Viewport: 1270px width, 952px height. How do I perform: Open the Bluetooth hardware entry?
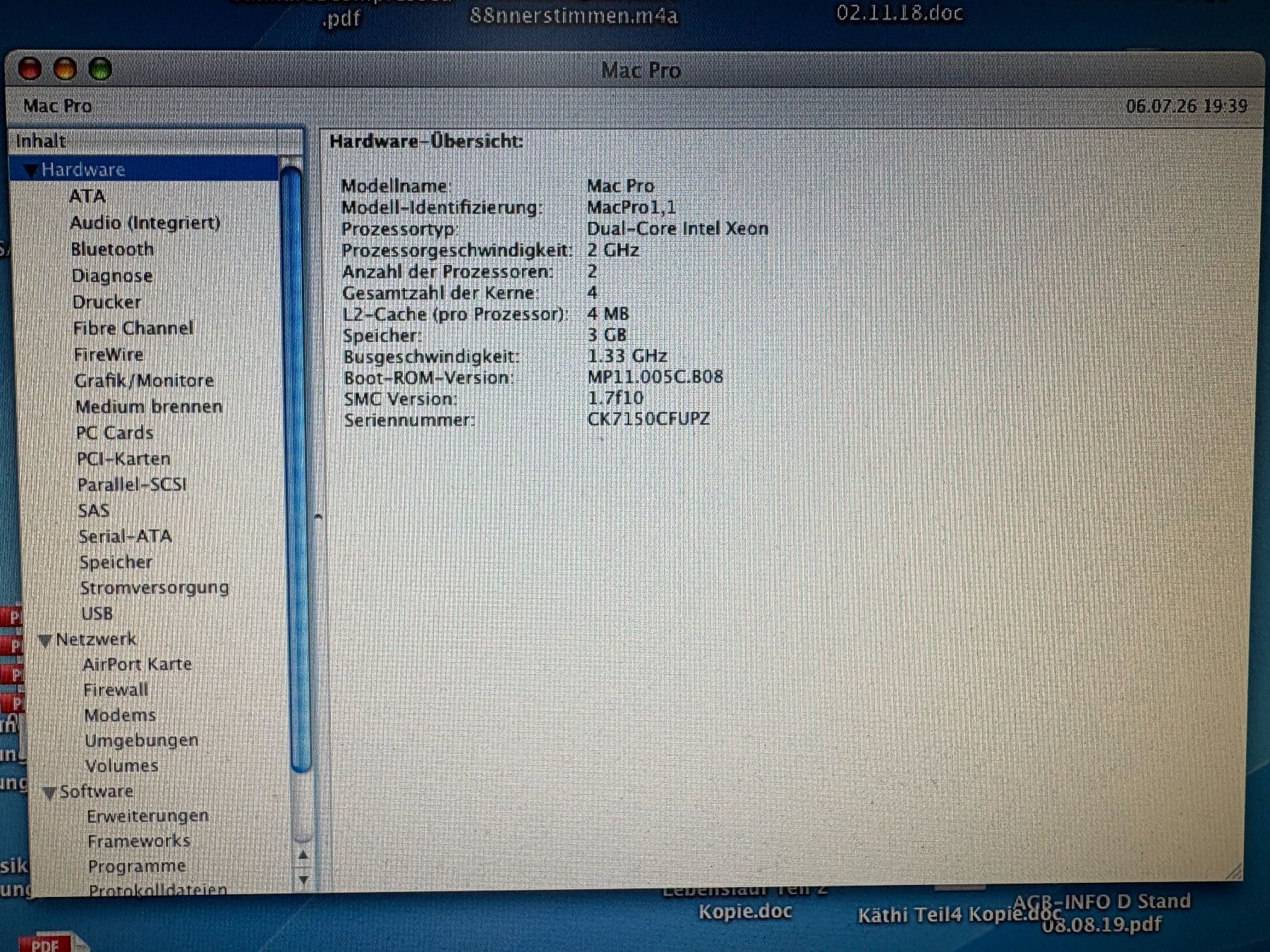click(112, 250)
